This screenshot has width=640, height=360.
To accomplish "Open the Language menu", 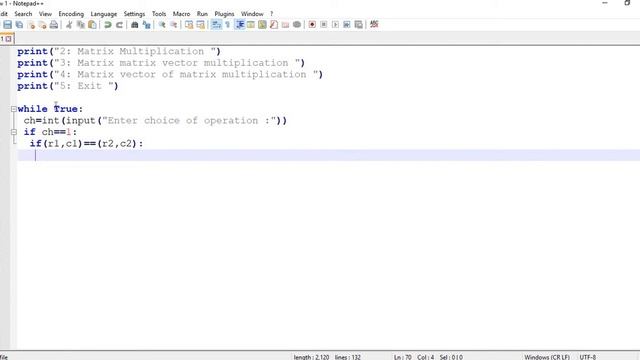I will click(x=104, y=14).
